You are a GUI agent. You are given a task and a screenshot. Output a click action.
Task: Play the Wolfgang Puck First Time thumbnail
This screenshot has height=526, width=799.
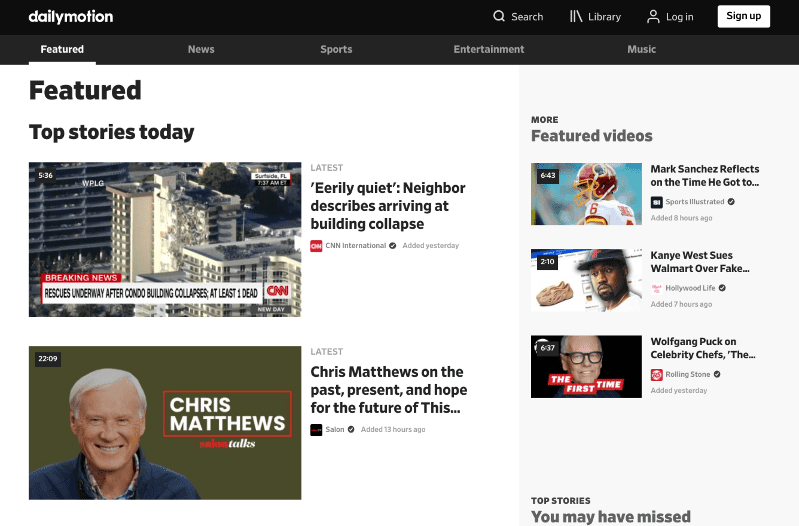coord(587,366)
